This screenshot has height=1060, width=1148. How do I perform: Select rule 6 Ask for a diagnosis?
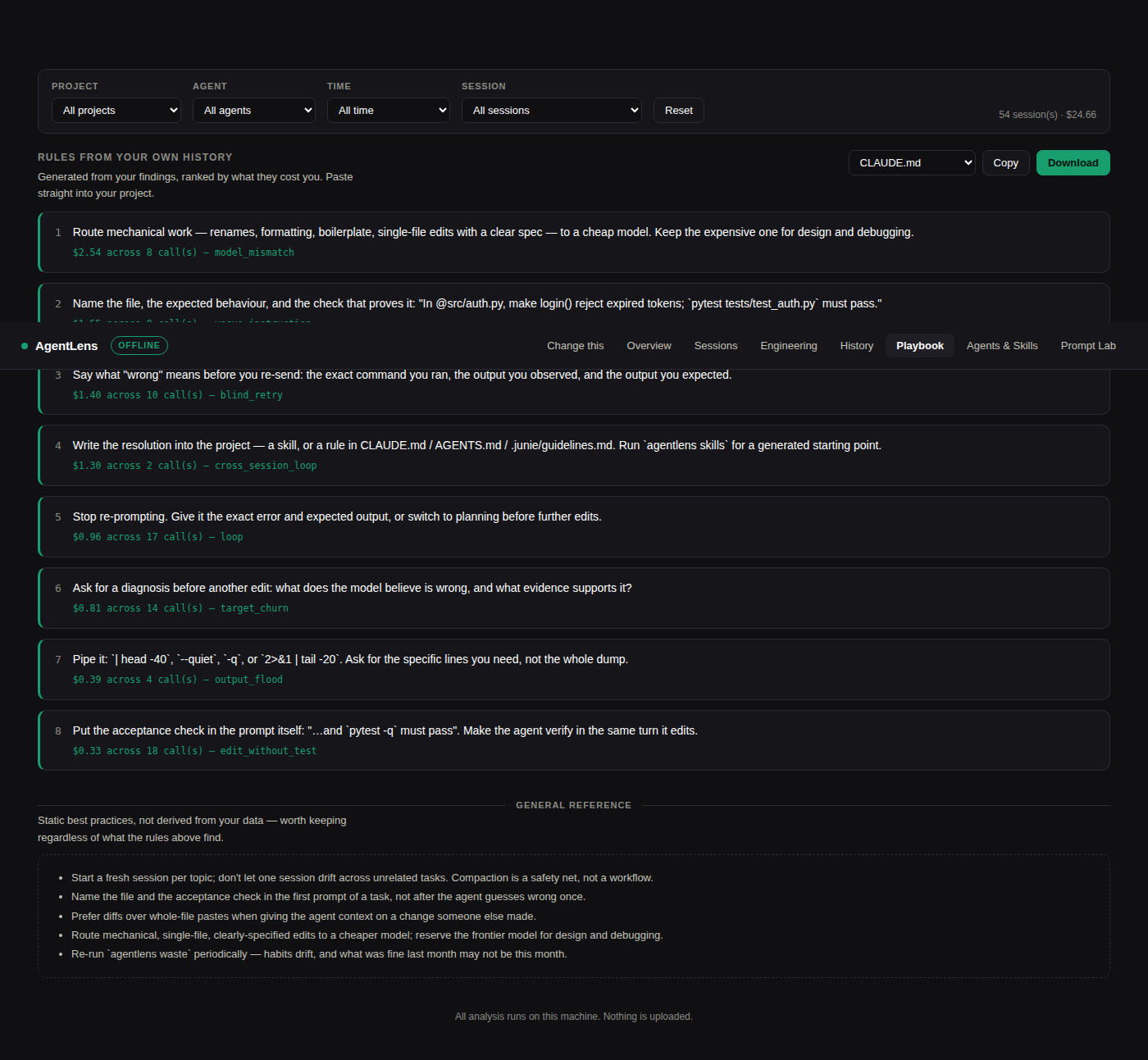574,598
